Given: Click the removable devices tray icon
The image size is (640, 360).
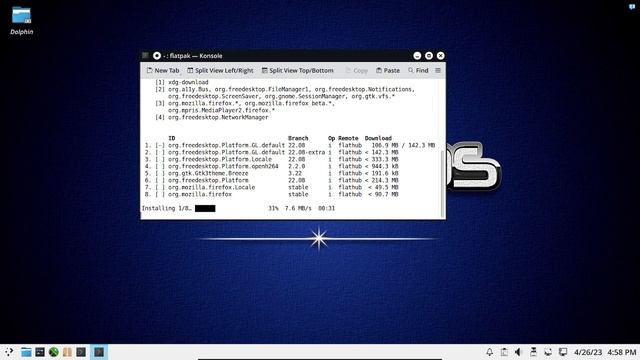Looking at the screenshot, I should pos(533,352).
